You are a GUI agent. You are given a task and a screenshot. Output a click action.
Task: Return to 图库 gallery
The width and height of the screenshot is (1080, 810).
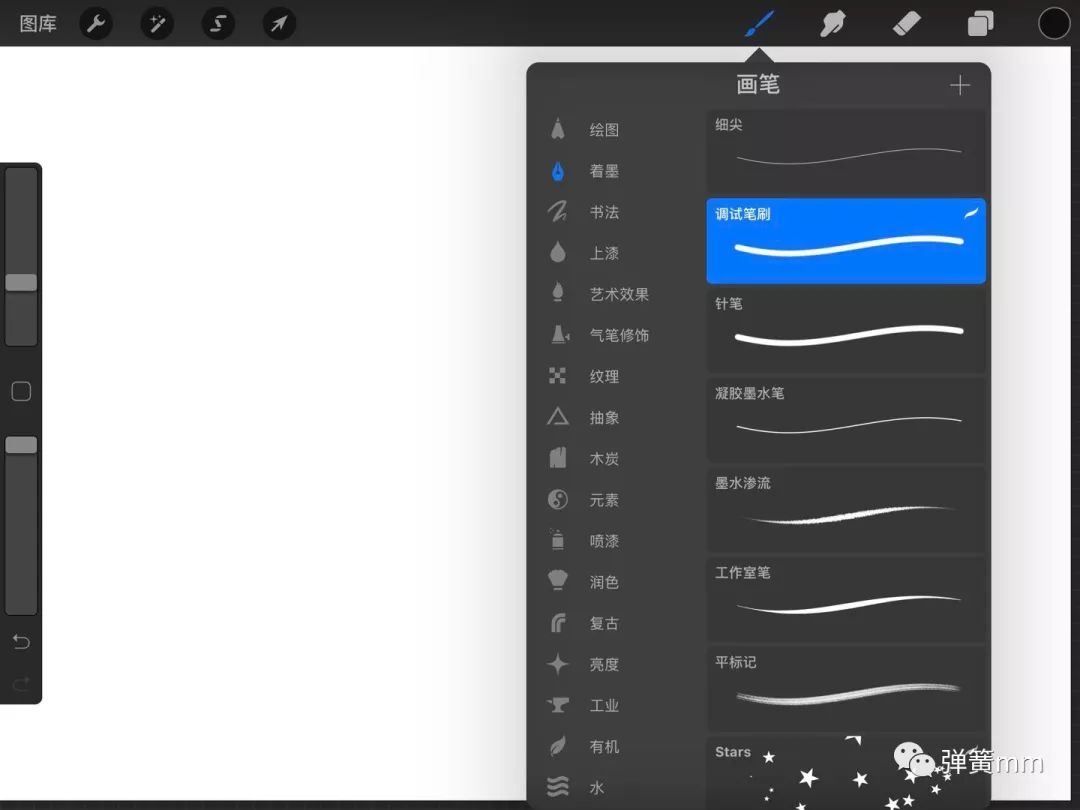pyautogui.click(x=38, y=24)
